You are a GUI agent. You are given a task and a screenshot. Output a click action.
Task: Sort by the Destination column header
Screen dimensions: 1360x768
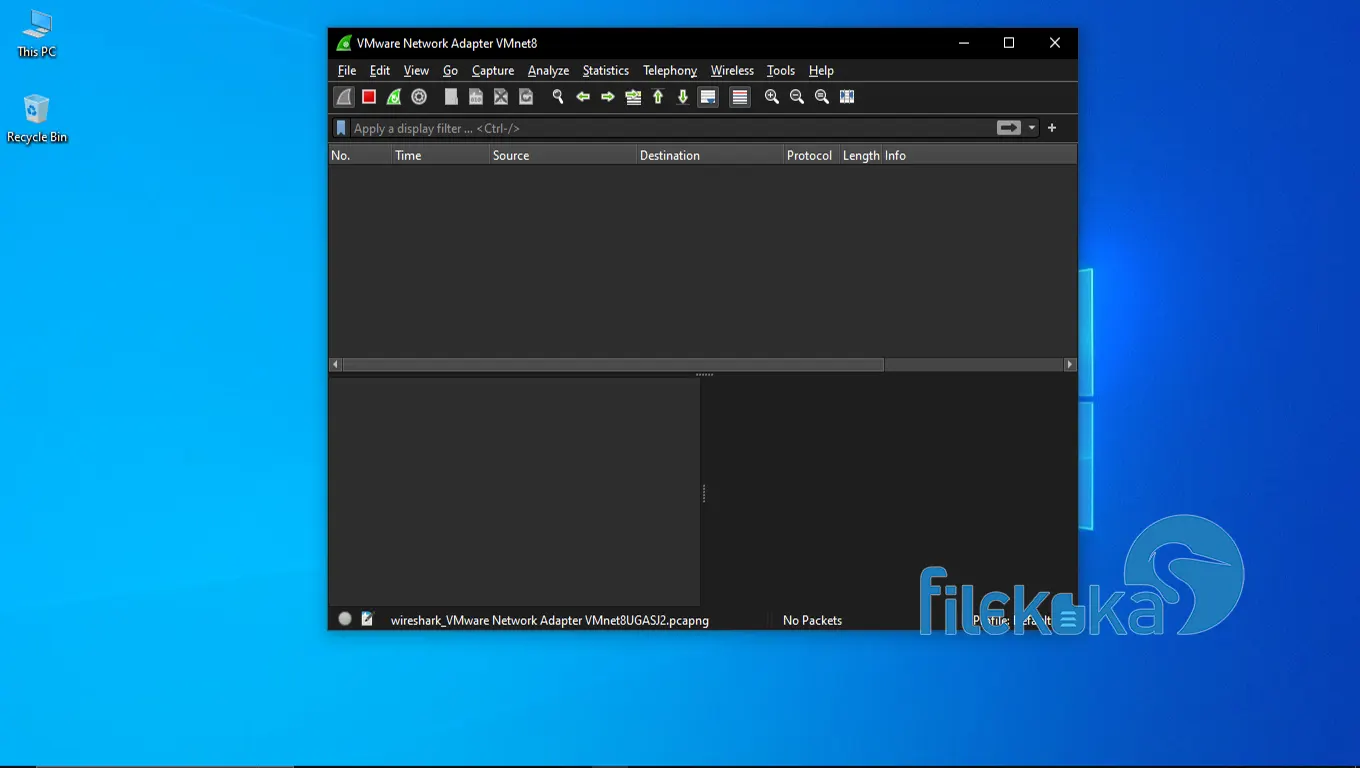[x=710, y=155]
